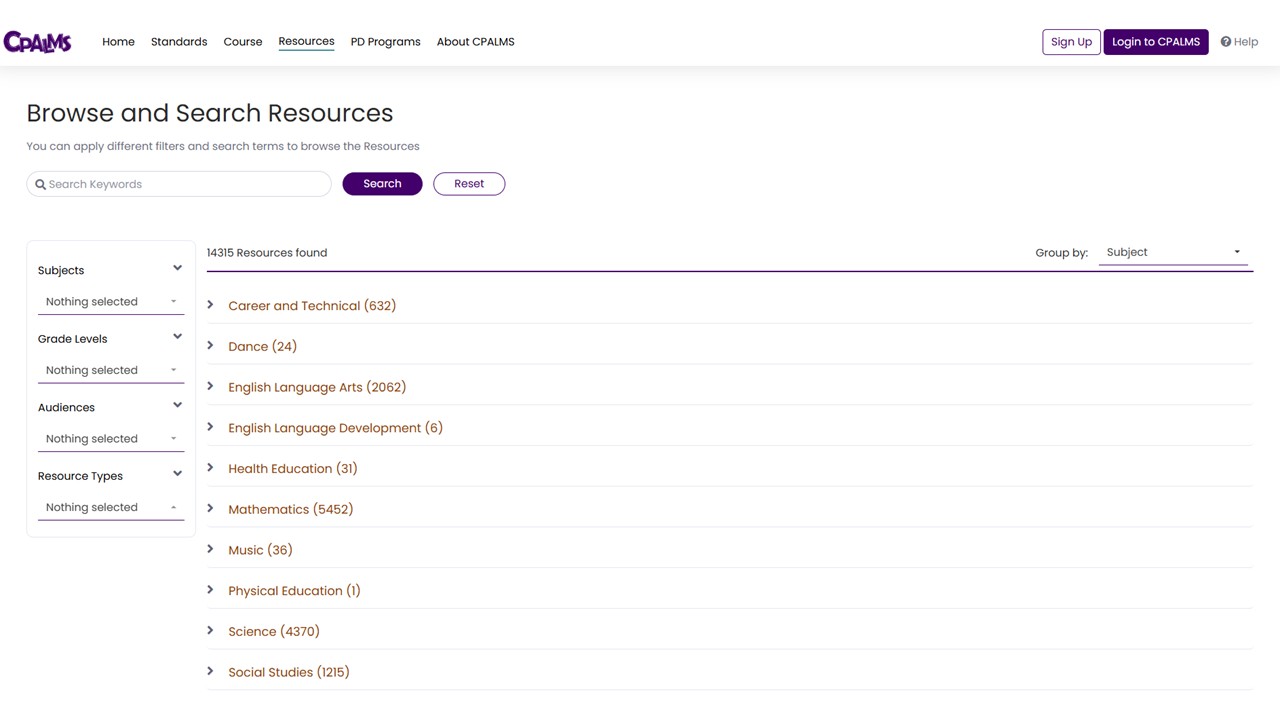Switch to the PD Programs section
Screen dimensions: 1280x720
pos(385,41)
